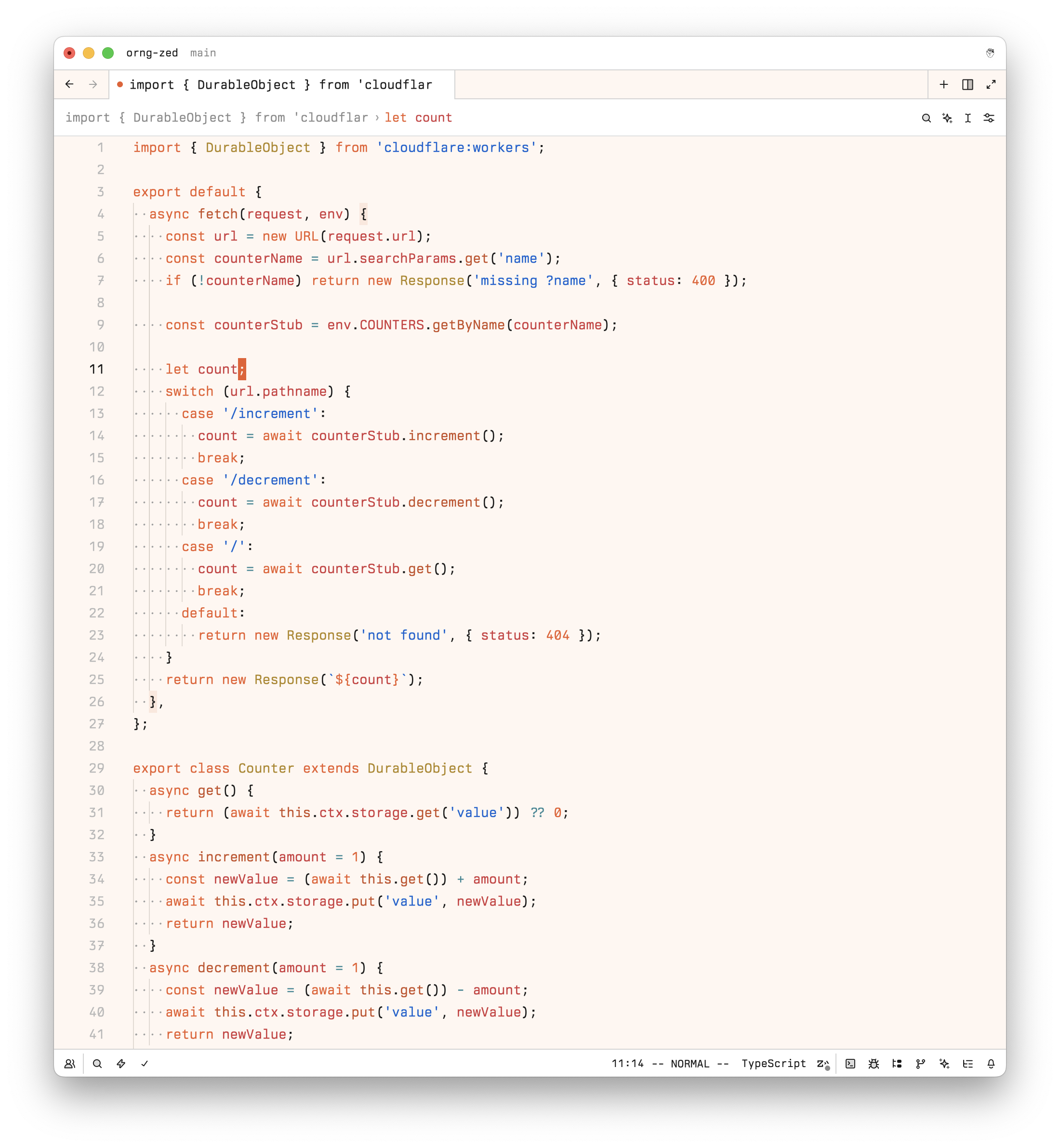Click the 11:14 cursor position indicator
The image size is (1060, 1148).
[627, 1064]
